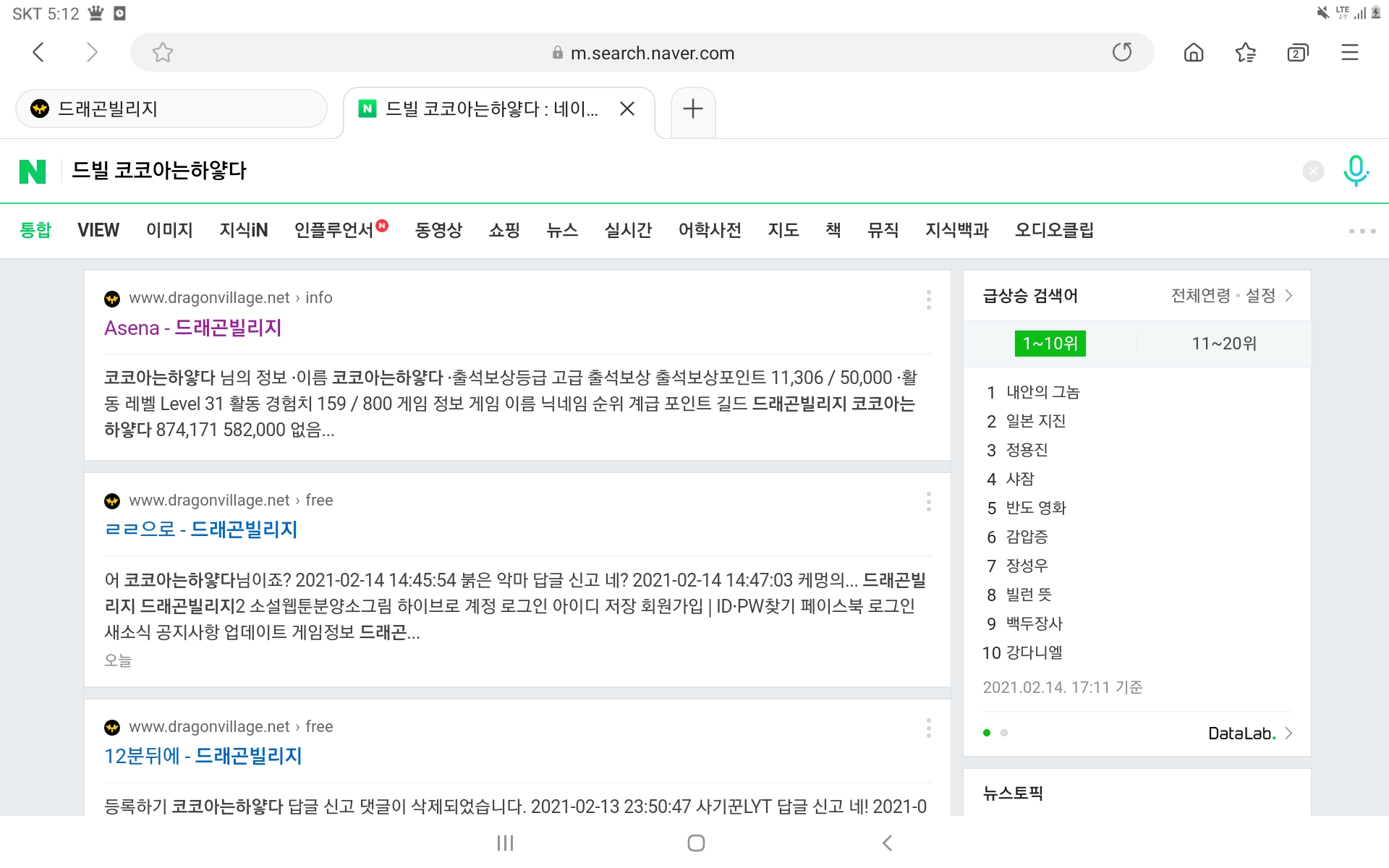Select the 쇼핑 search tab
Screen dimensions: 1389x868
[504, 230]
